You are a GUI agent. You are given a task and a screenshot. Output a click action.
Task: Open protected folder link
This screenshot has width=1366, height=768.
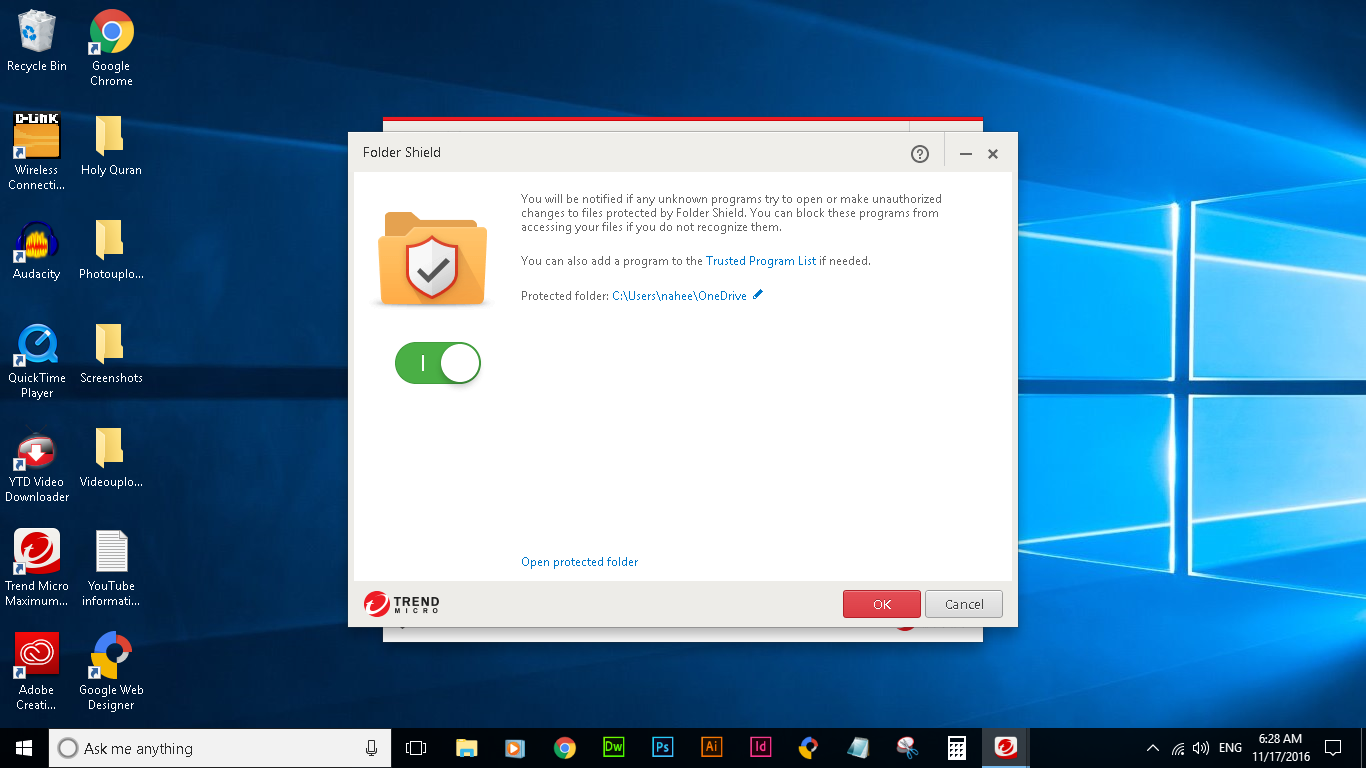pos(579,562)
